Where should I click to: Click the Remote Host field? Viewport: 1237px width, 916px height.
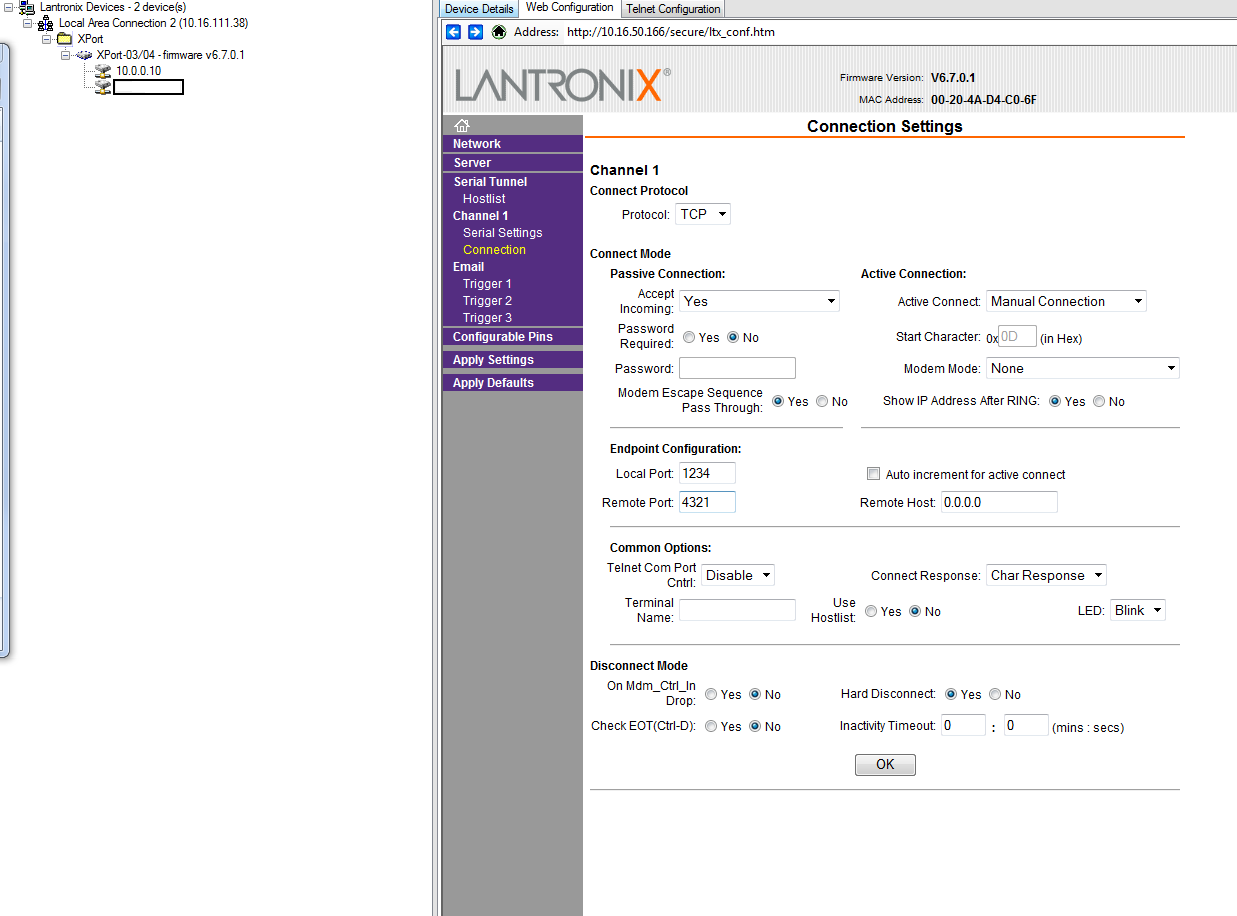pos(999,502)
